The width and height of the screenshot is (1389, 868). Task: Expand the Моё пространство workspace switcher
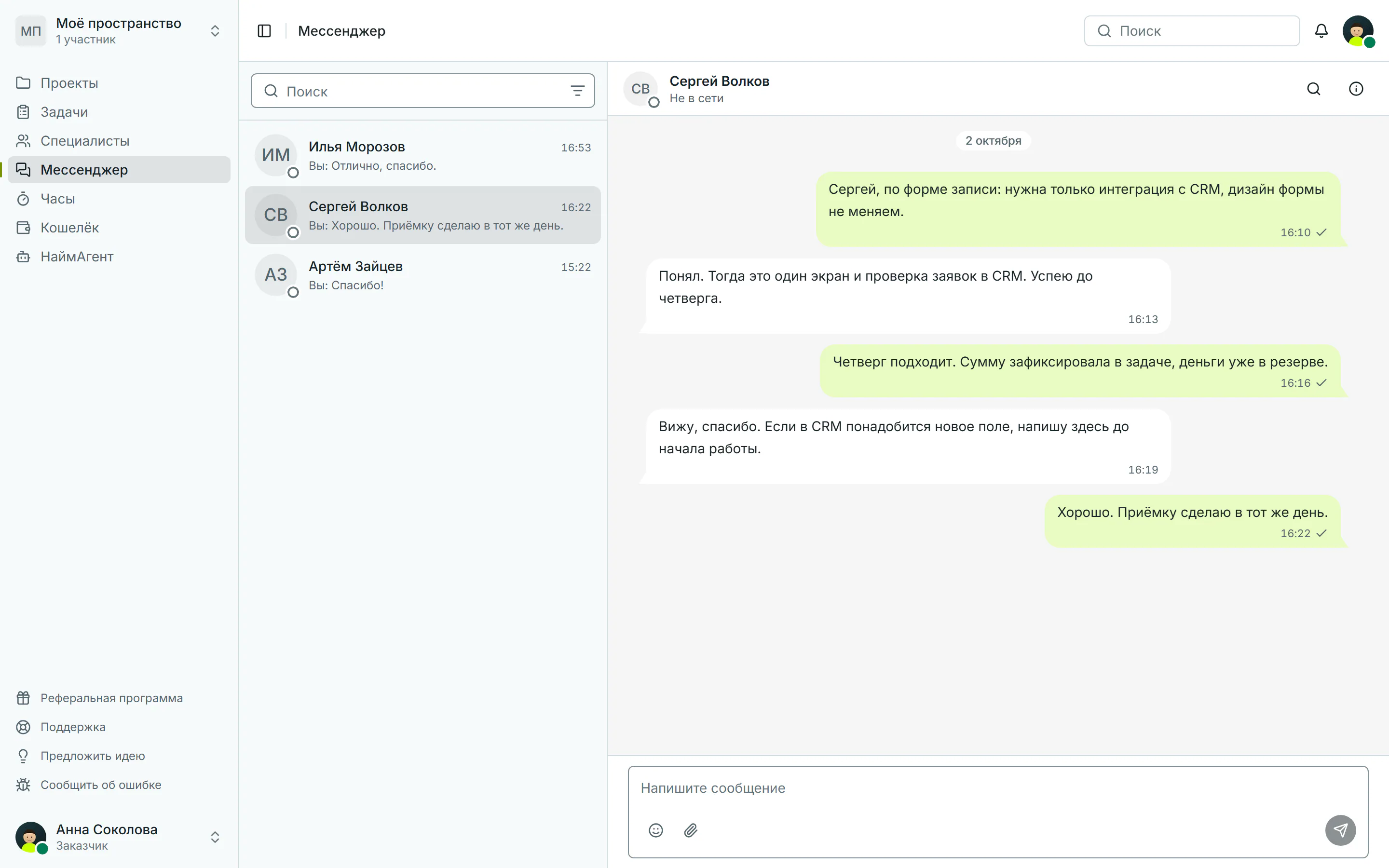tap(215, 31)
